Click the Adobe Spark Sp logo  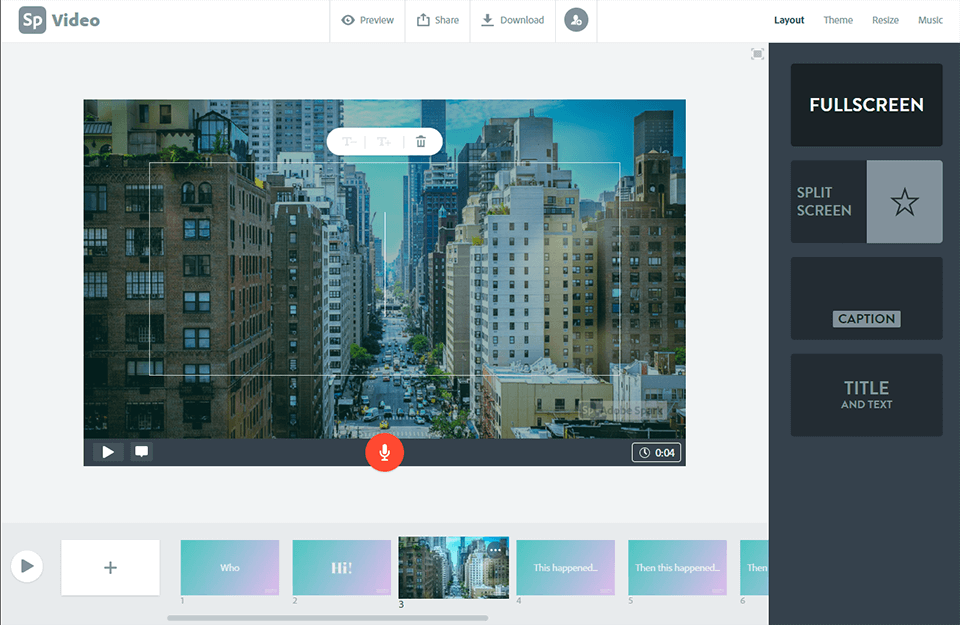coord(32,20)
